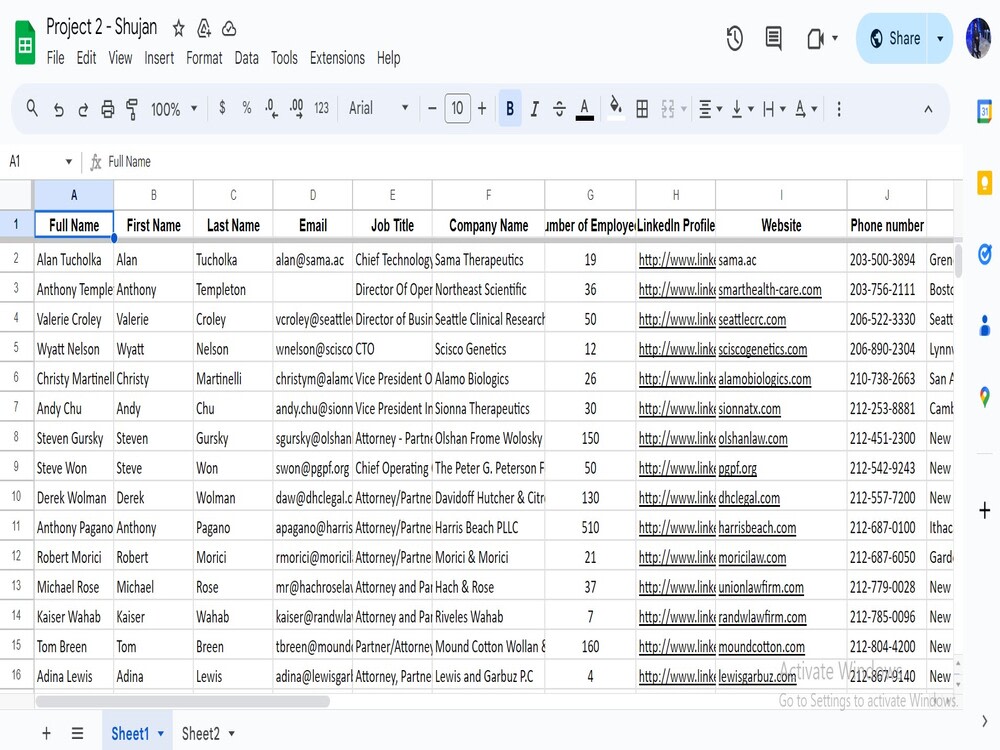Undo the last action
Image resolution: width=1000 pixels, height=750 pixels.
pos(58,108)
